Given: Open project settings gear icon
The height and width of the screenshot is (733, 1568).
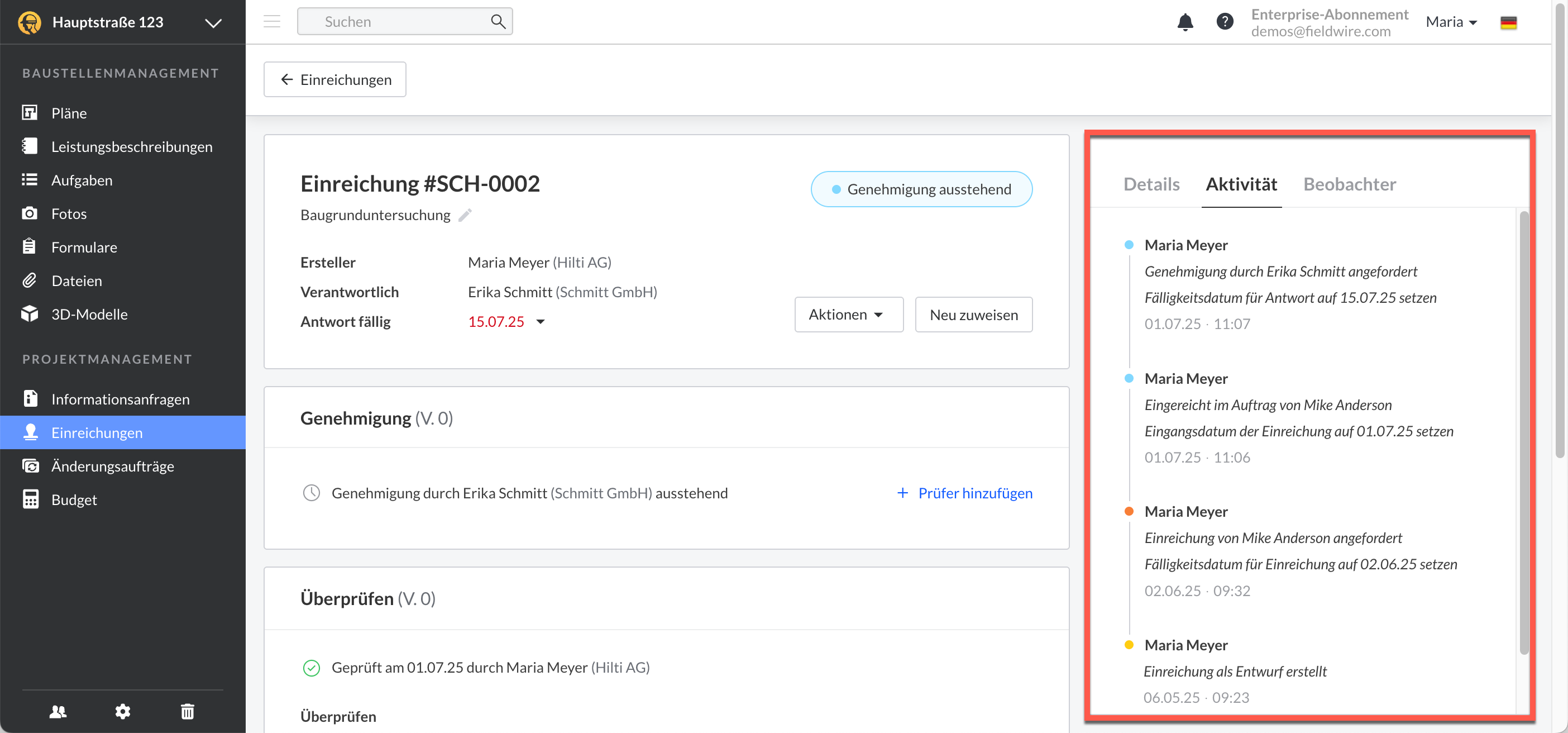Looking at the screenshot, I should coord(123,711).
